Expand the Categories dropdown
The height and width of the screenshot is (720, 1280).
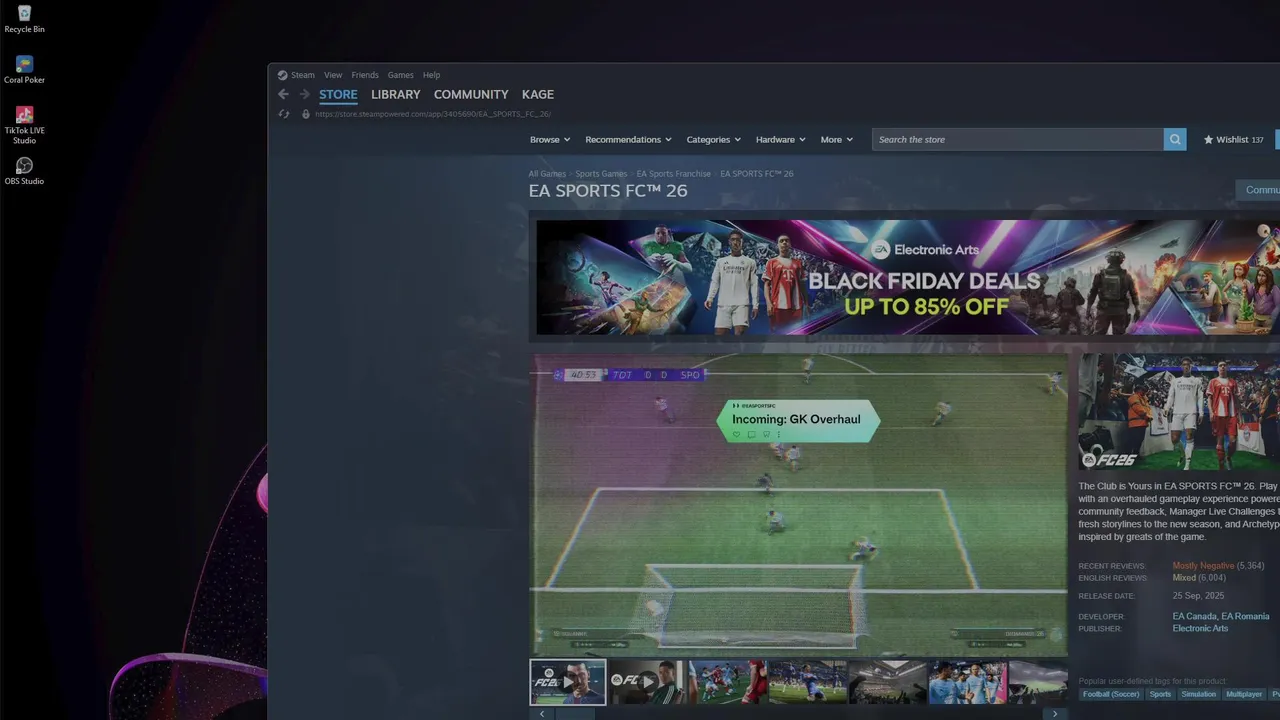coord(713,140)
